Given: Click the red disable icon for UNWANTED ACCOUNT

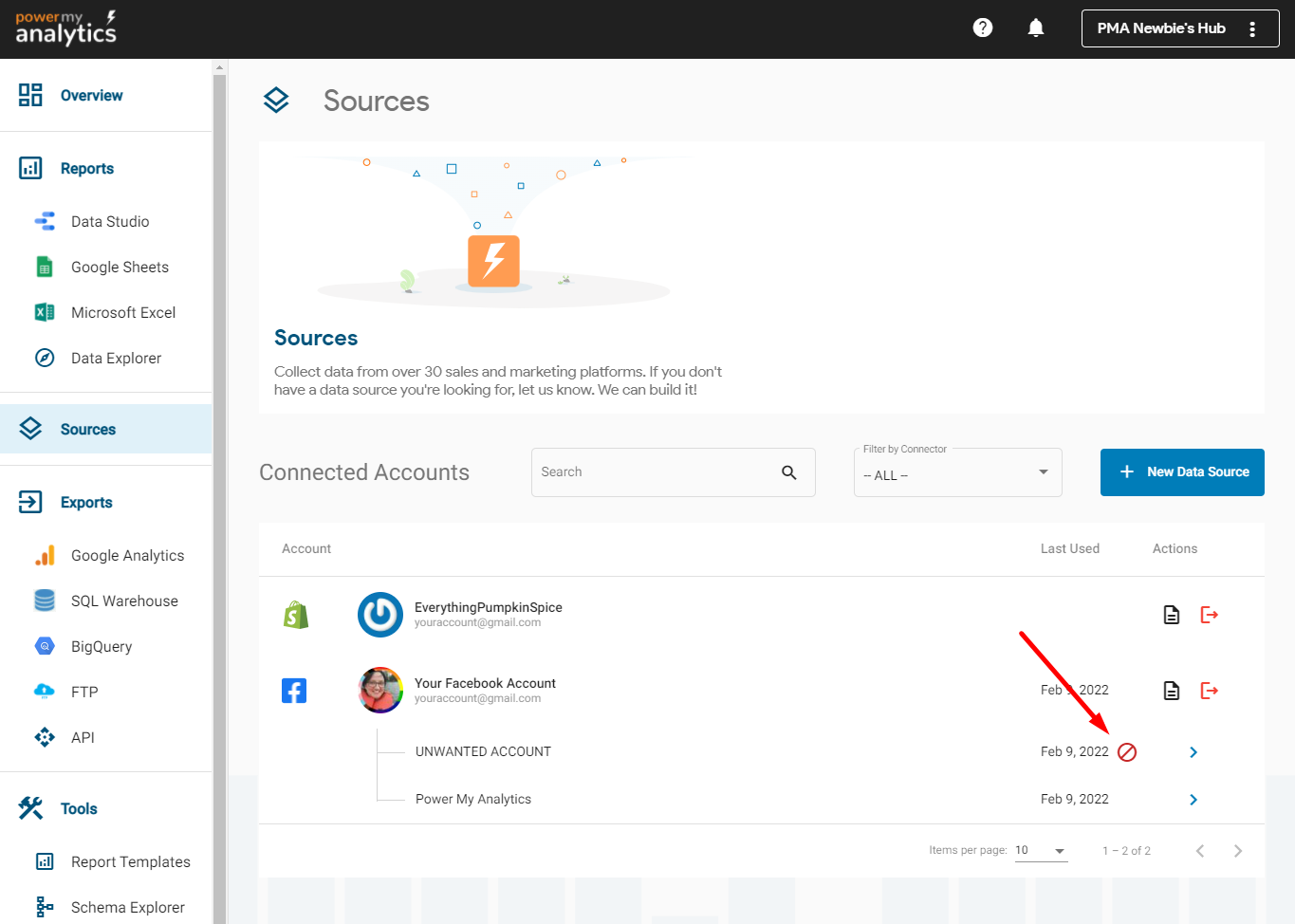Looking at the screenshot, I should (x=1127, y=752).
